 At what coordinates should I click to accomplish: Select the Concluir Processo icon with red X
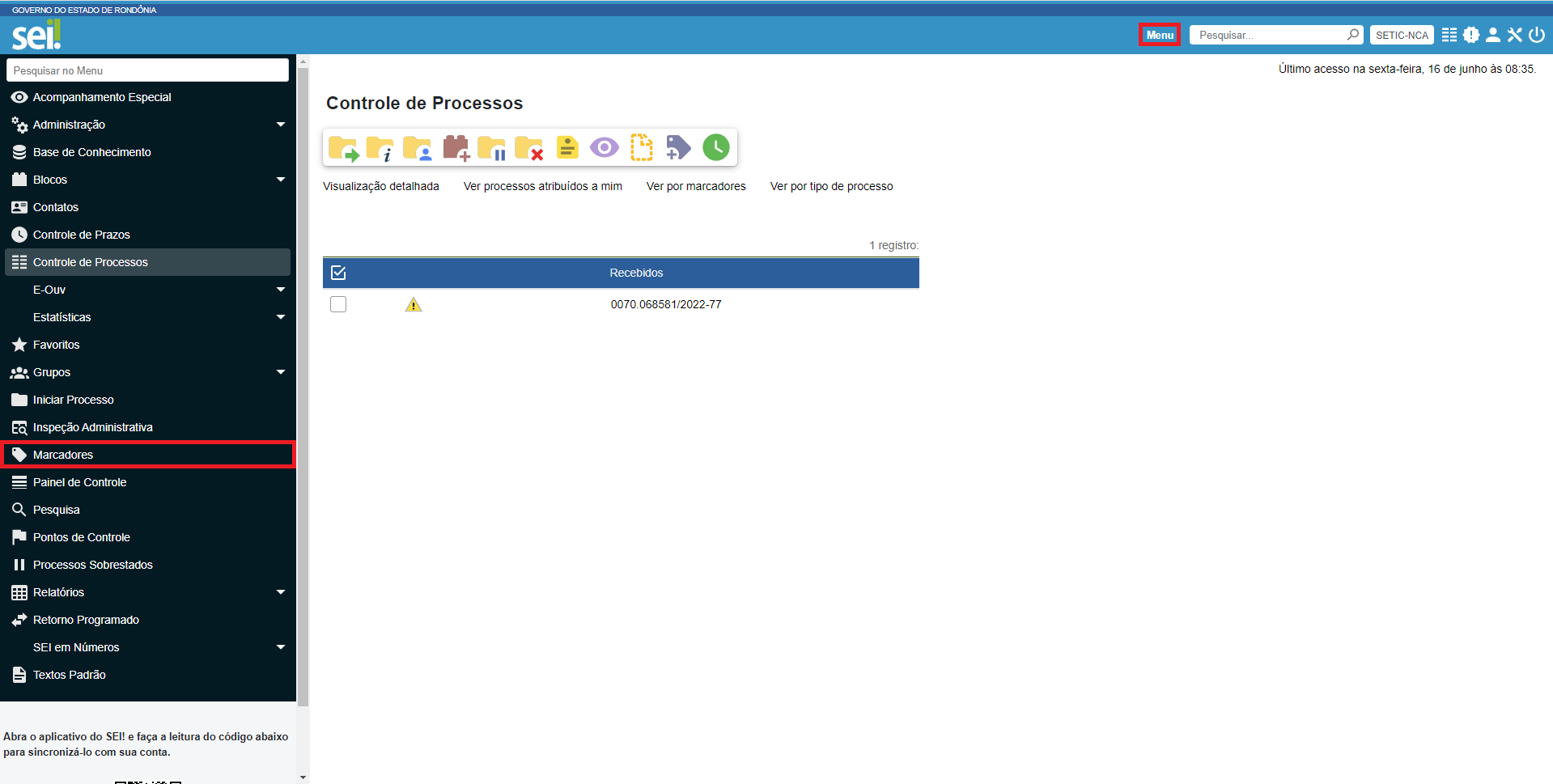(x=530, y=147)
